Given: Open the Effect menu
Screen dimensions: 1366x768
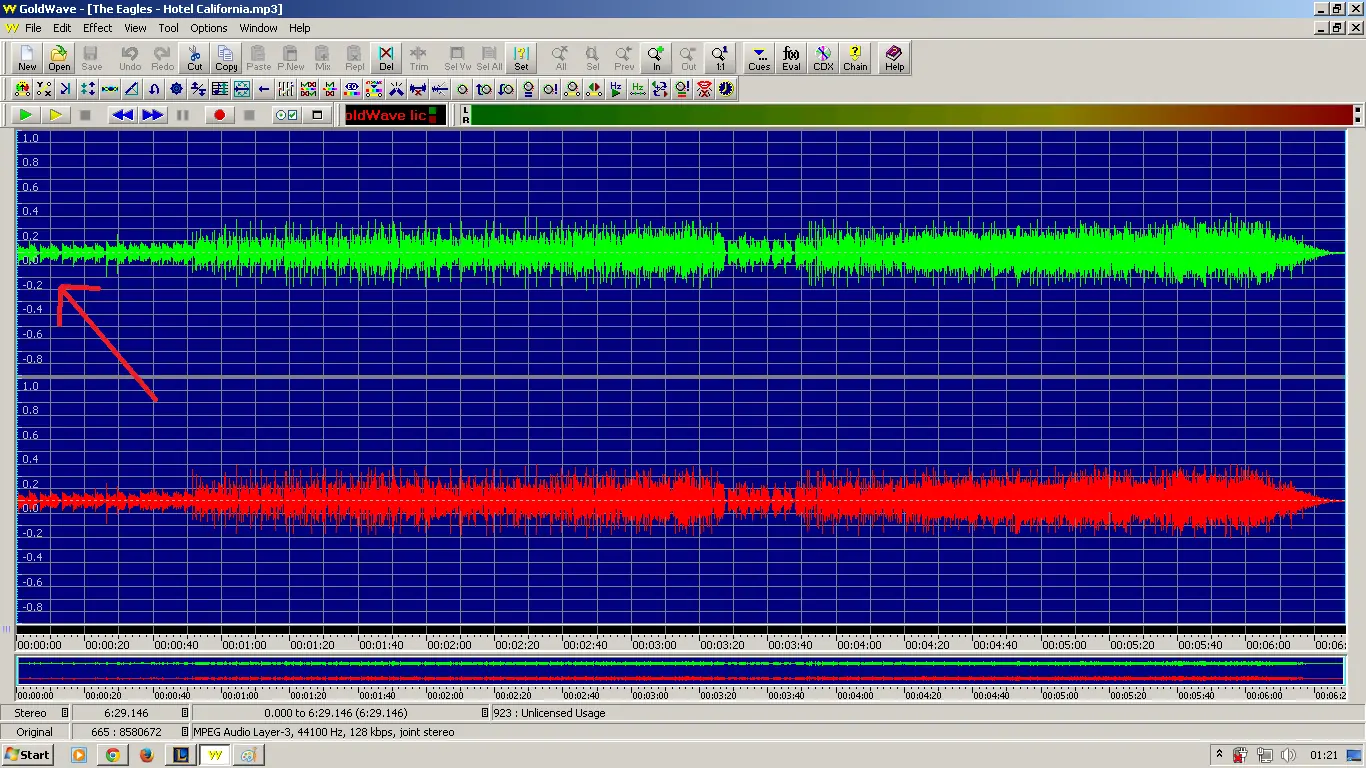Looking at the screenshot, I should [96, 27].
